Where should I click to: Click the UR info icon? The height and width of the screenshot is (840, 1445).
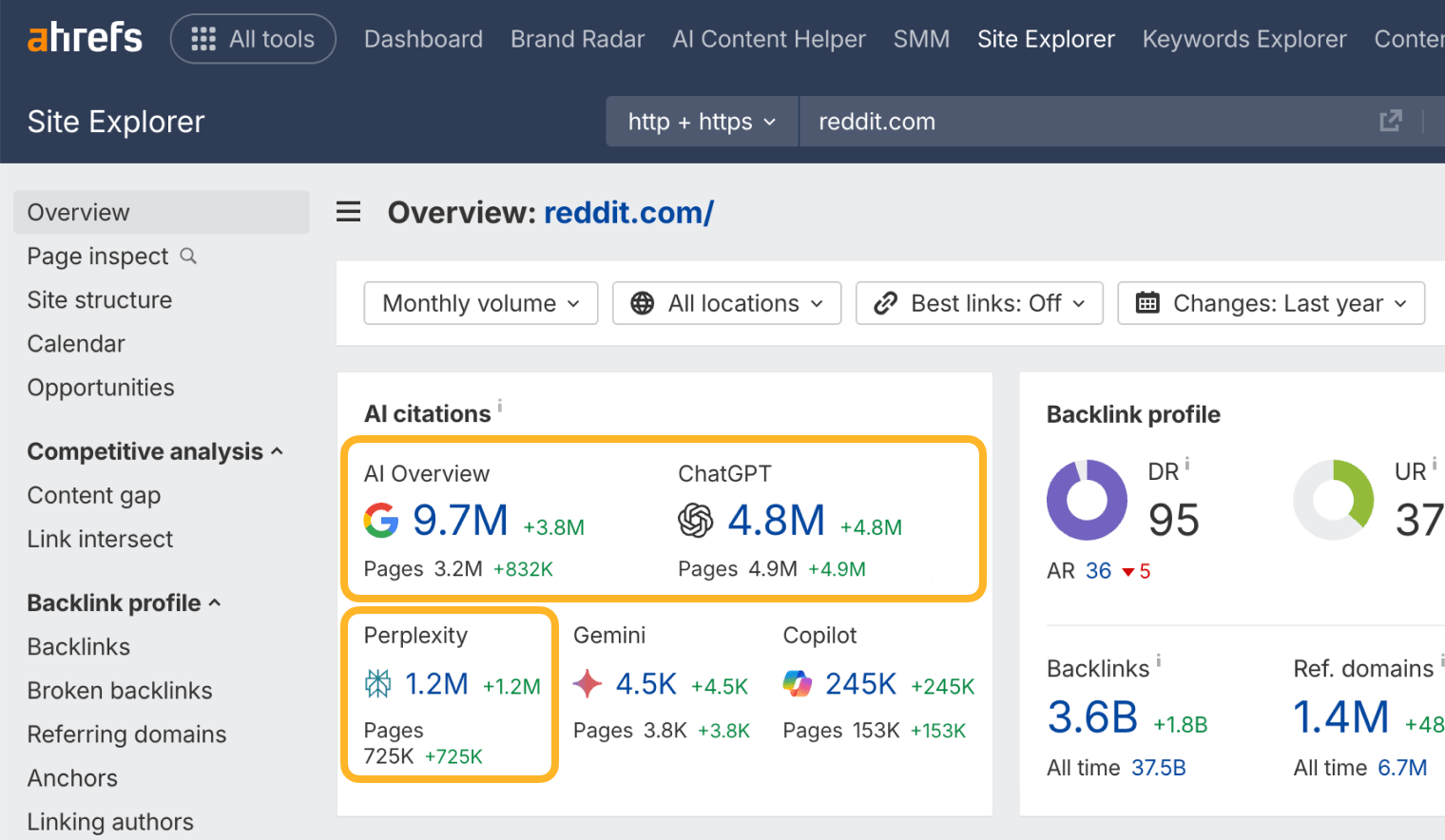click(x=1435, y=464)
